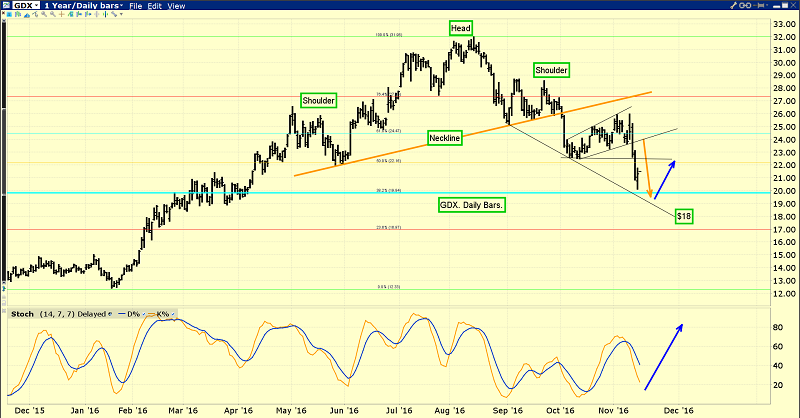Image resolution: width=800 pixels, height=418 pixels.
Task: Click the chain link-windows icon
Action: point(745,5)
